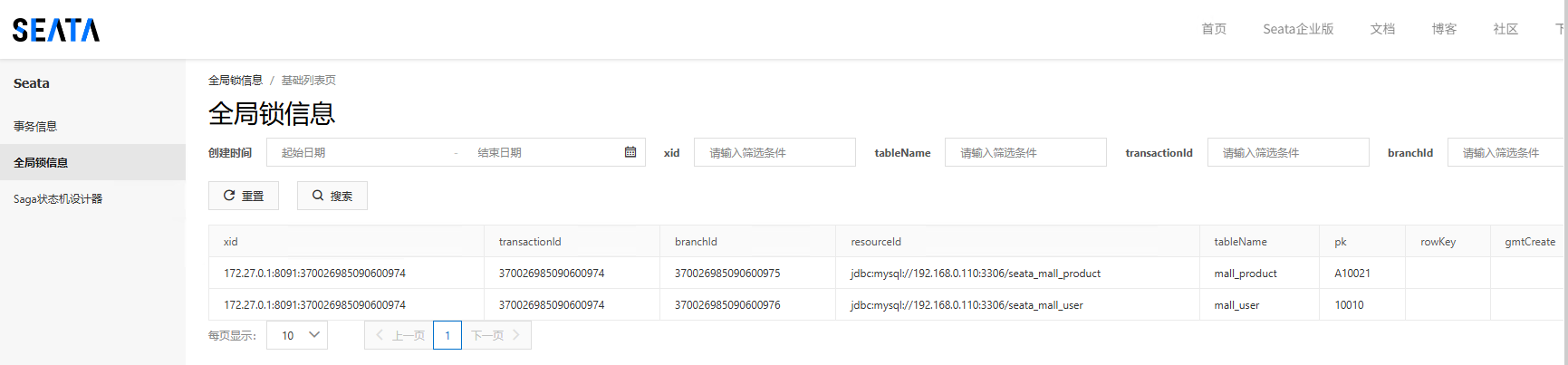Click the SEATA logo

click(x=56, y=30)
